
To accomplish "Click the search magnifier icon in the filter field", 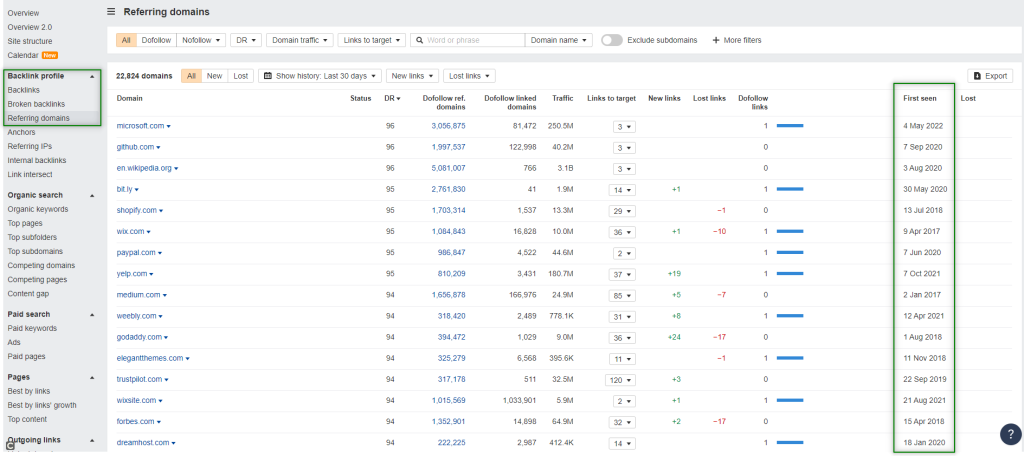I will tap(419, 40).
